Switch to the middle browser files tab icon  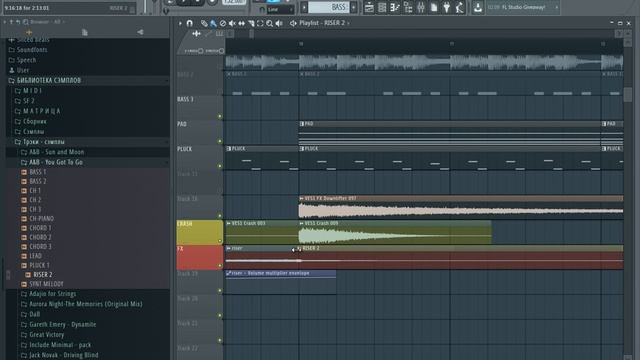[84, 32]
